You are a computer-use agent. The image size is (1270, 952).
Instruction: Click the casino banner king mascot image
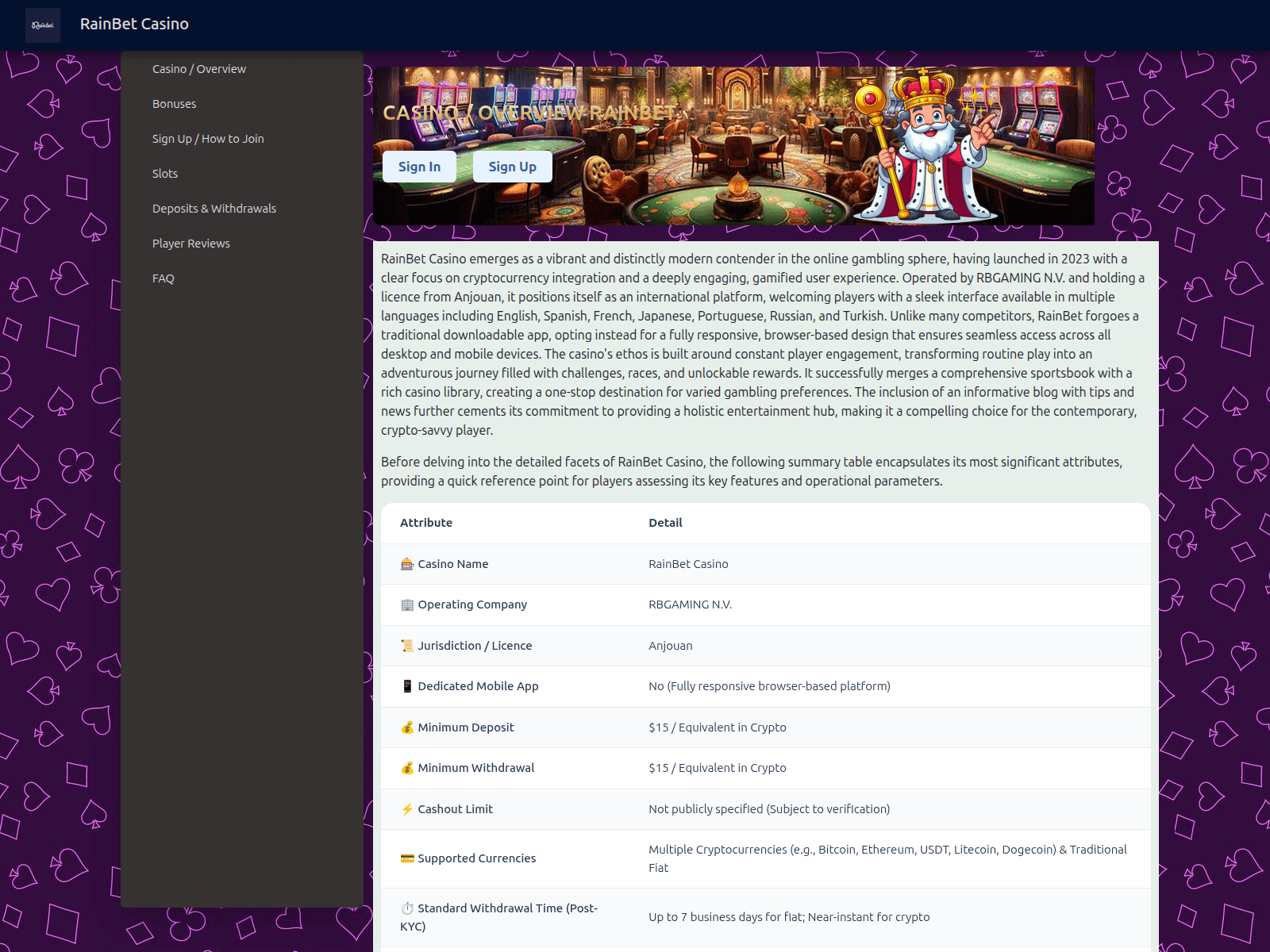click(925, 145)
